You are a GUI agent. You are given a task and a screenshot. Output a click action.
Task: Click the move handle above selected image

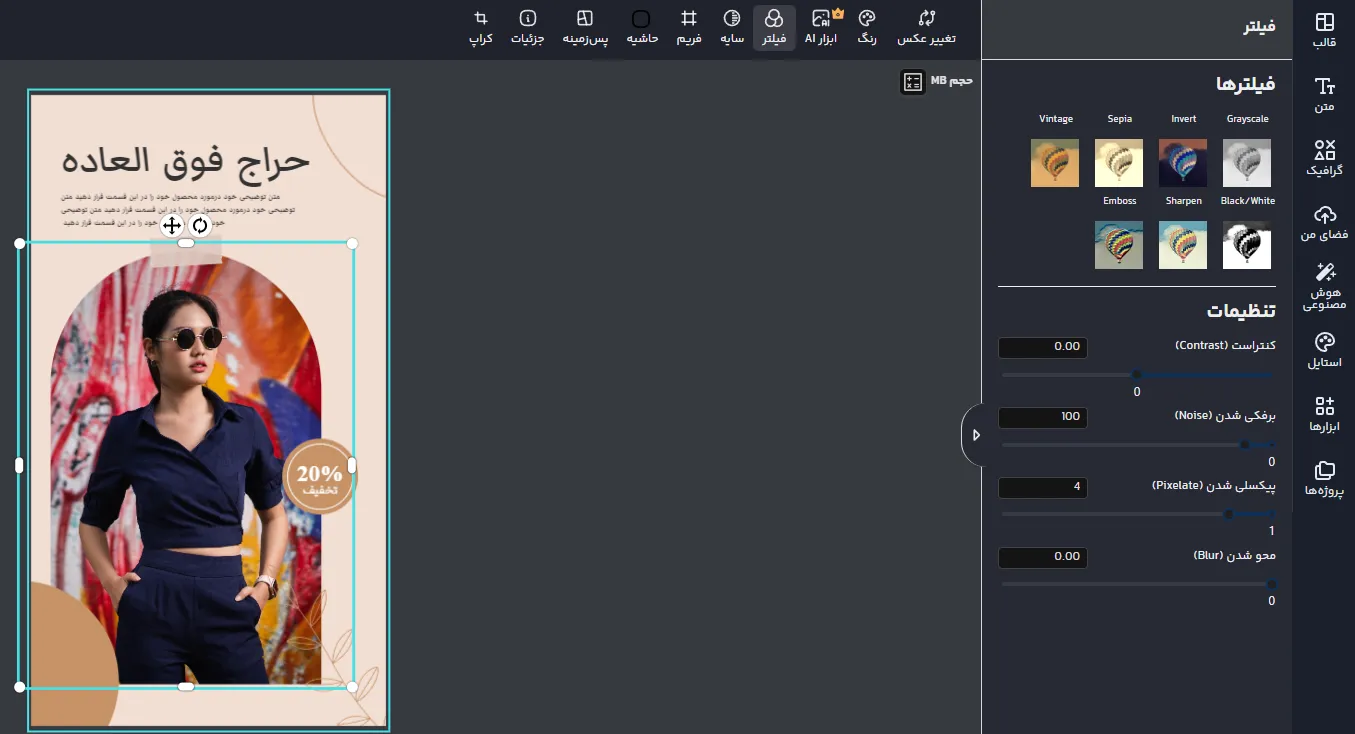[x=172, y=225]
